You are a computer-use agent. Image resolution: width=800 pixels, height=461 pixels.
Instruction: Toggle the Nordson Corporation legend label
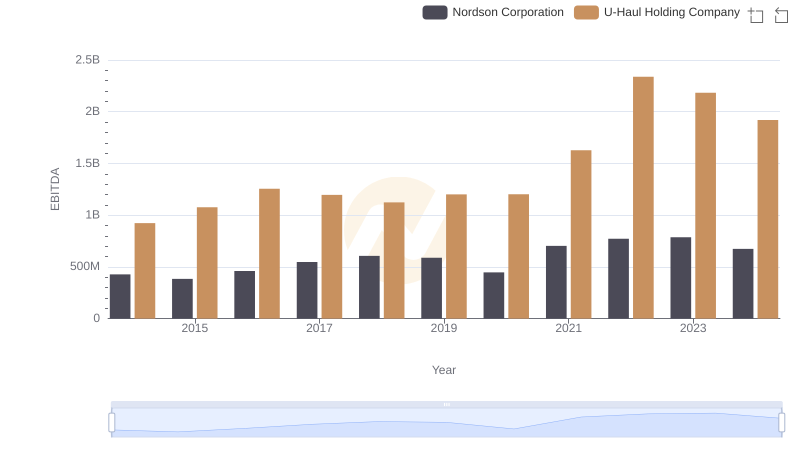pyautogui.click(x=508, y=12)
